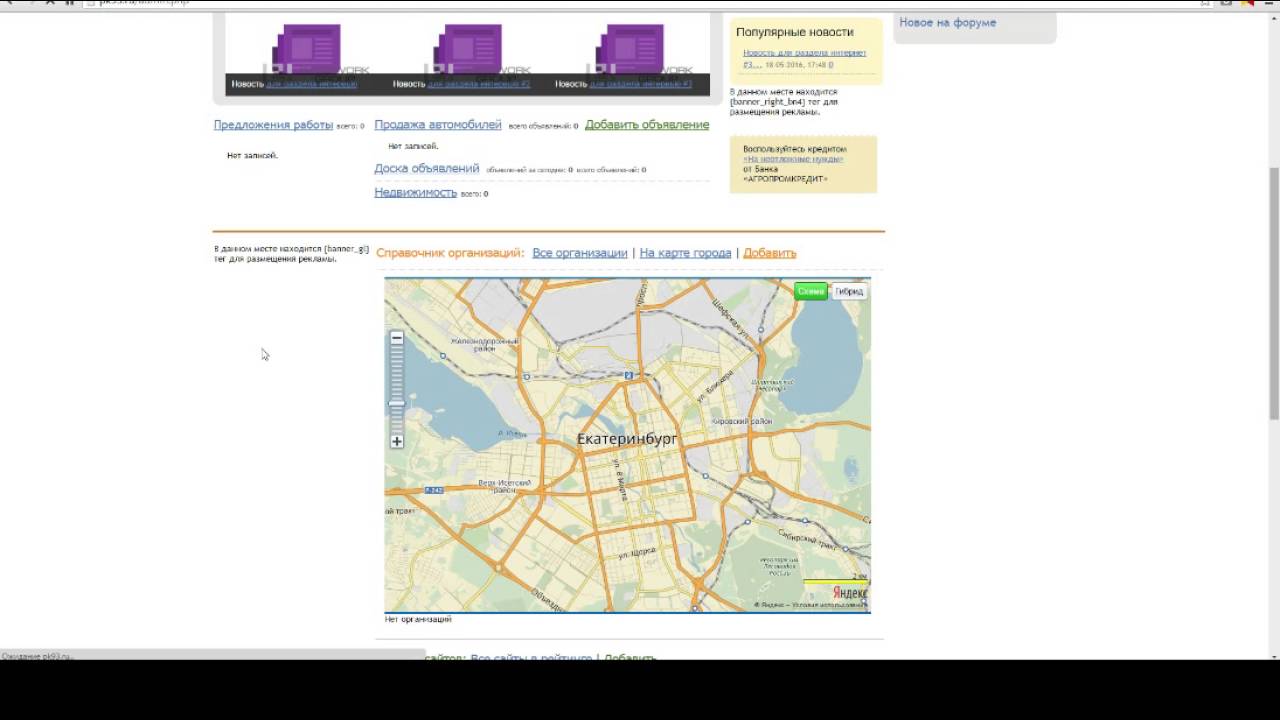Viewport: 1280px width, 720px height.
Task: Open the Продажа автомобилей section
Action: click(438, 125)
